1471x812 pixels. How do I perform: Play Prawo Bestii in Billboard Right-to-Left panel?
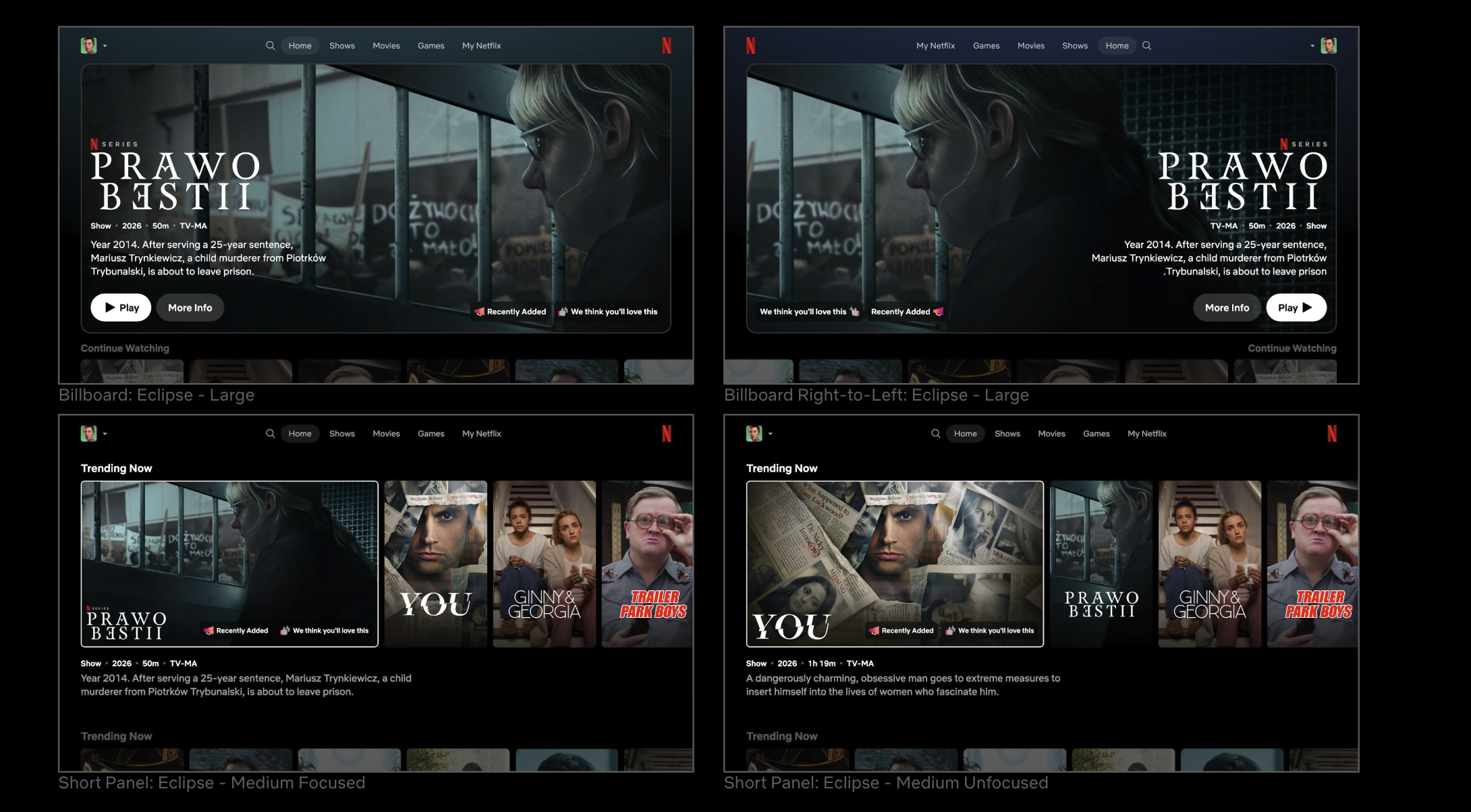1296,308
